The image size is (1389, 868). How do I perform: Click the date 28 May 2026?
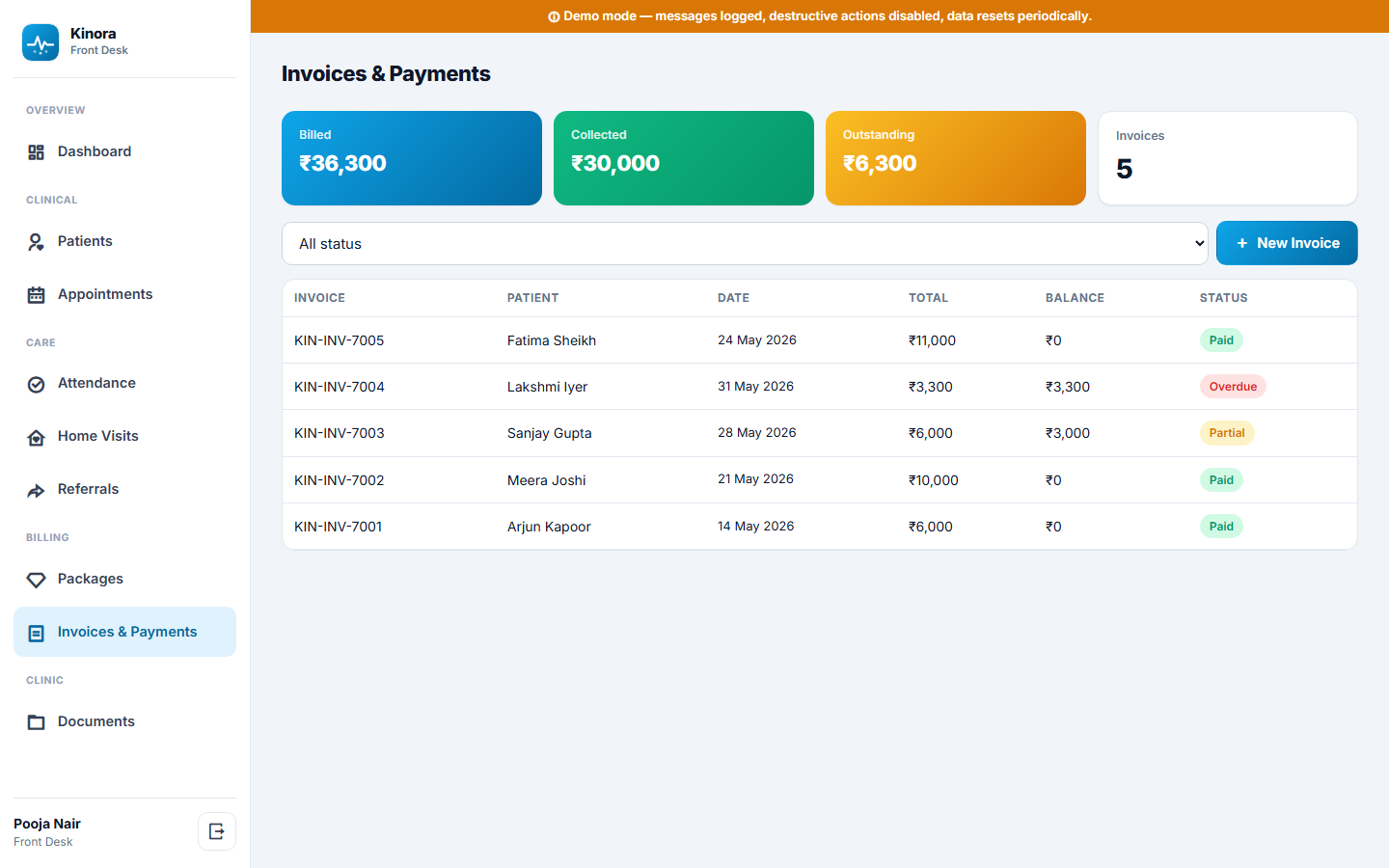pyautogui.click(x=757, y=433)
